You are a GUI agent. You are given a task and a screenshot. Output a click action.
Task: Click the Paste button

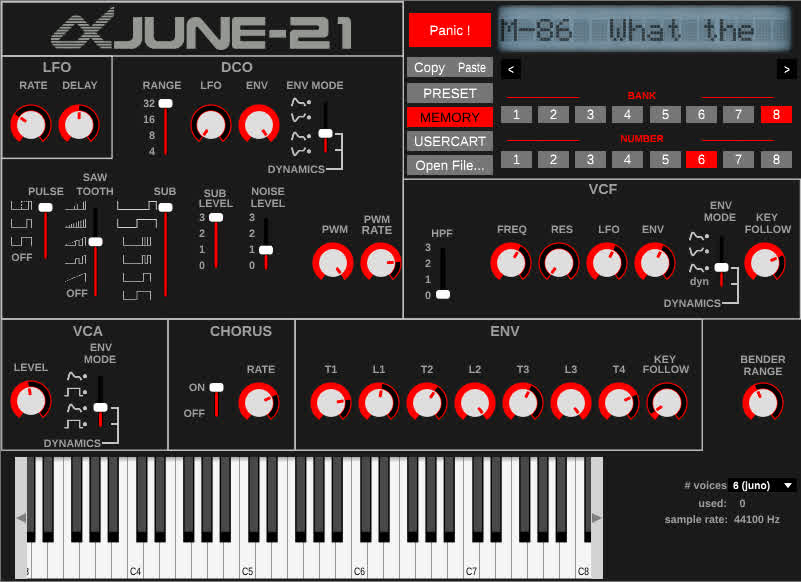tap(472, 67)
